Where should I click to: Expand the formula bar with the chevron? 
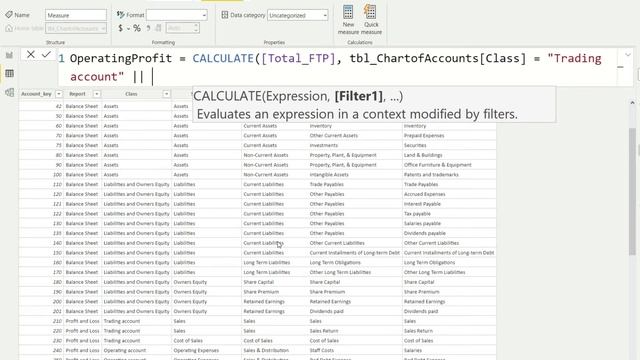pos(628,55)
